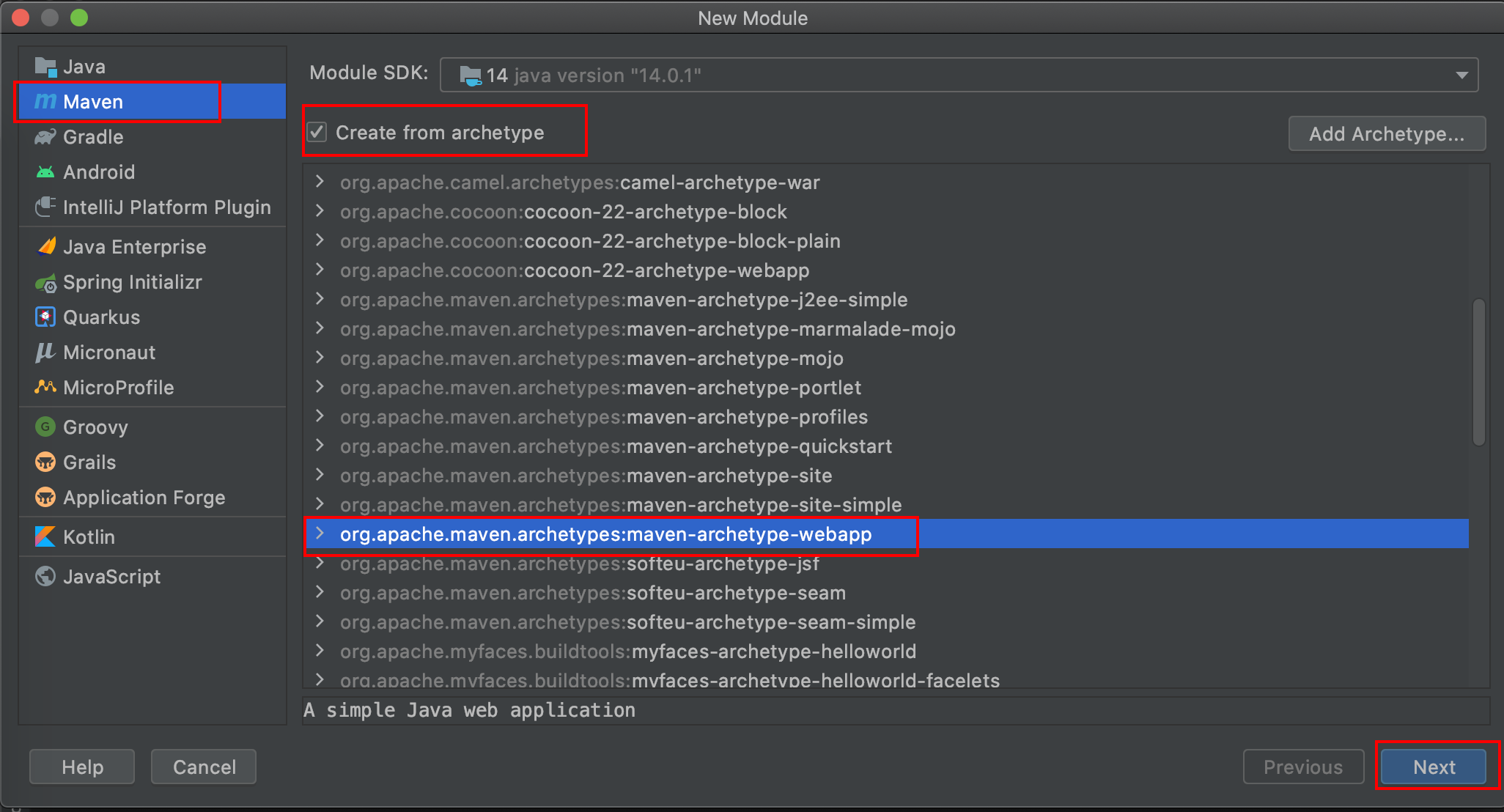Expand the maven-archetype-webapp entry
Viewport: 1504px width, 812px height.
(x=320, y=534)
